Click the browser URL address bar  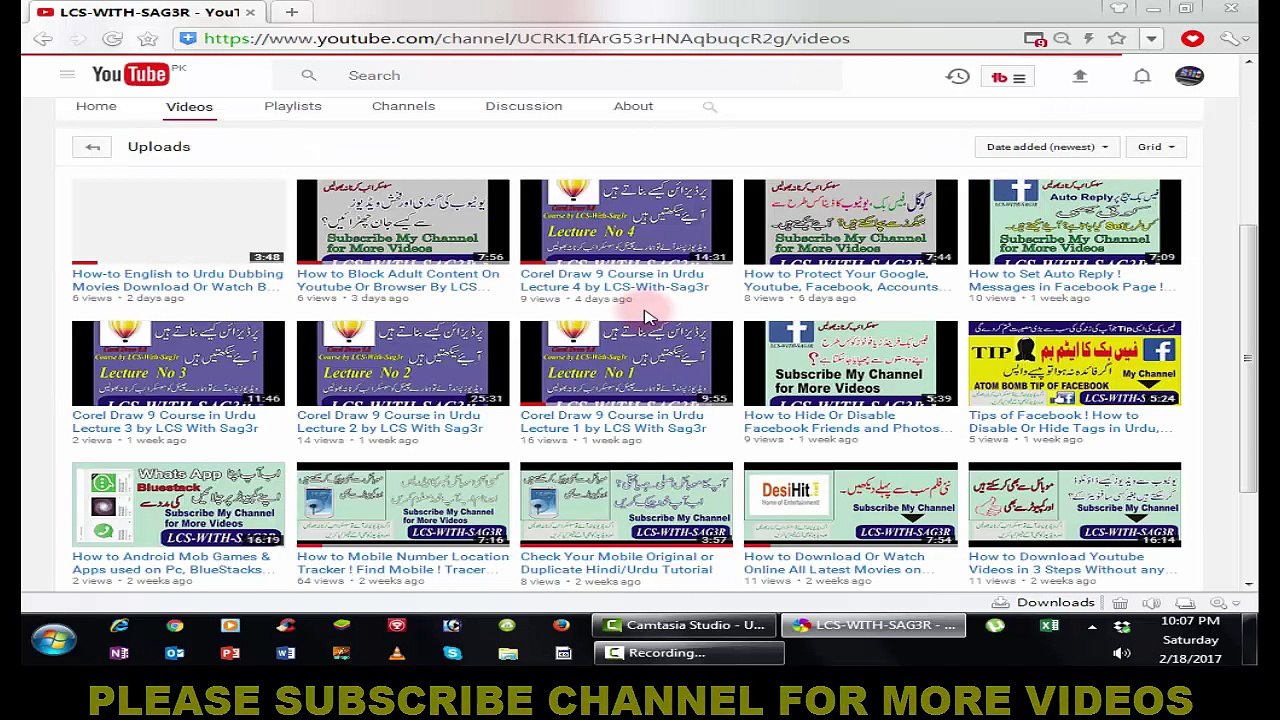pyautogui.click(x=600, y=38)
